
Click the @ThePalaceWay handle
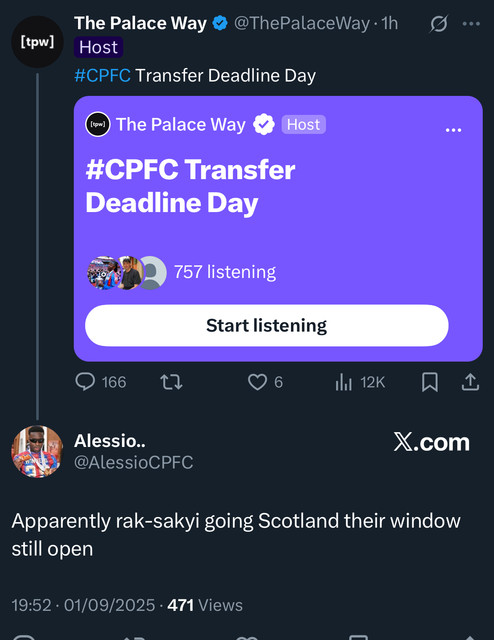point(302,23)
